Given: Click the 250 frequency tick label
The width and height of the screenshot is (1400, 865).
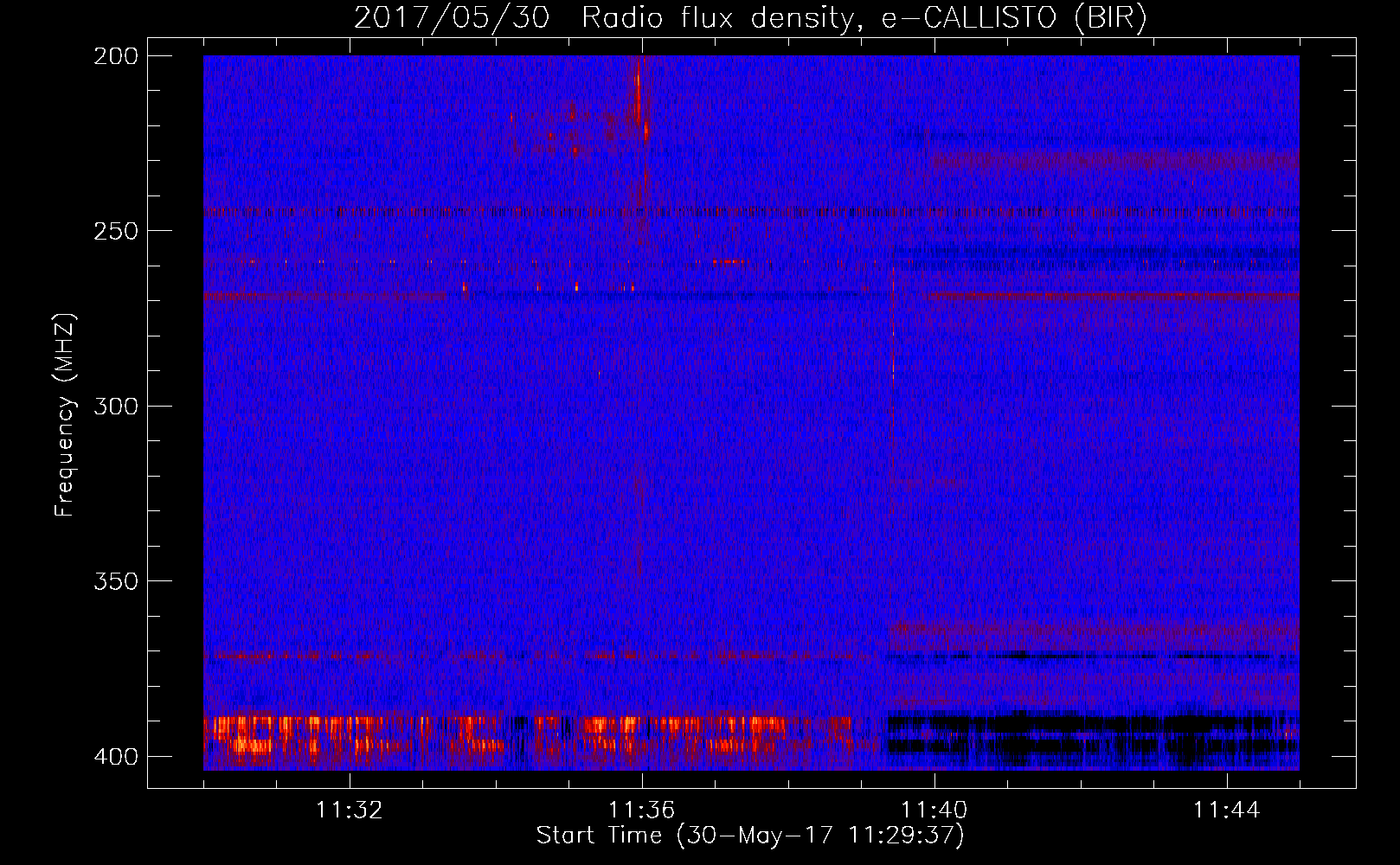Looking at the screenshot, I should tap(116, 231).
